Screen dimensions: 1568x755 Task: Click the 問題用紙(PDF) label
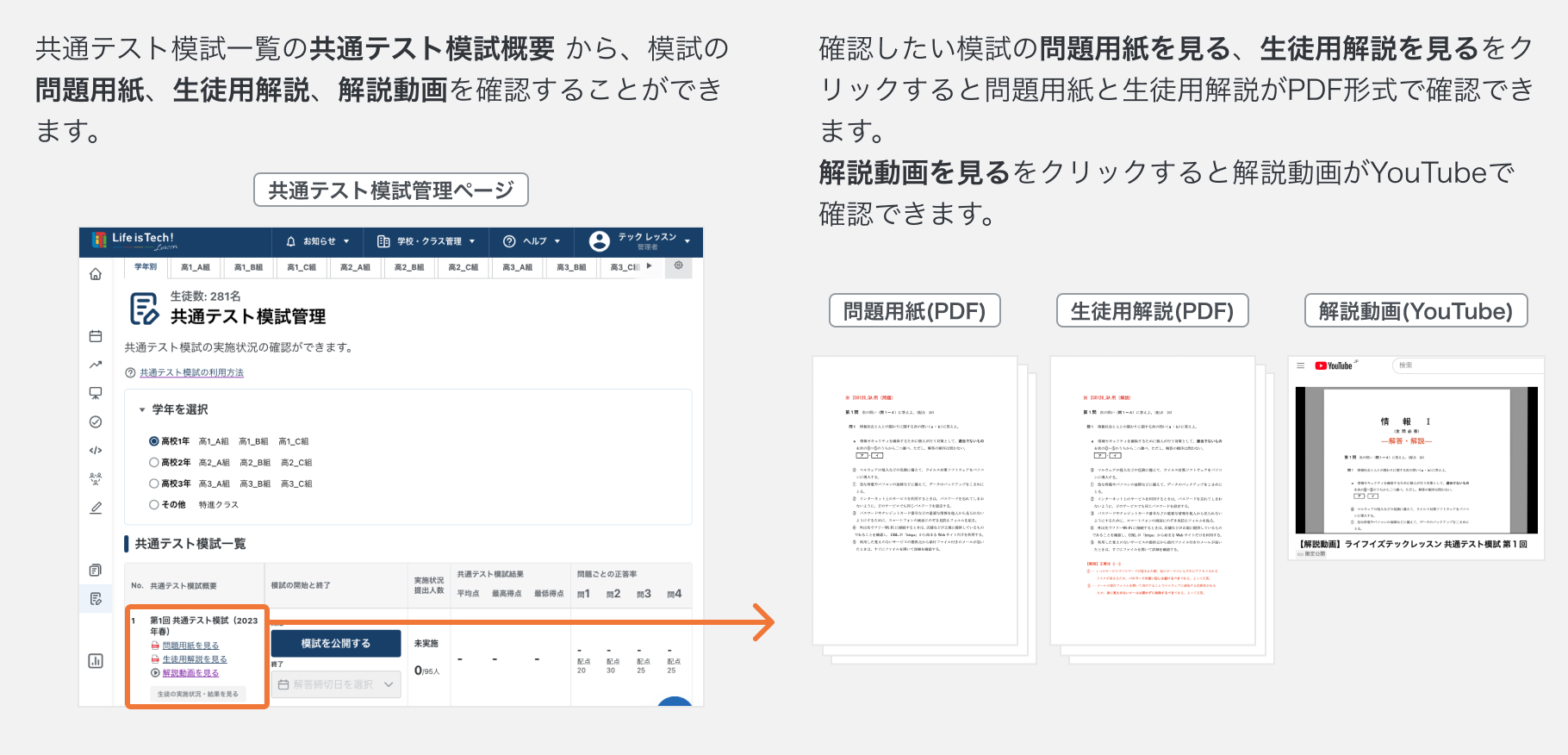tap(915, 310)
